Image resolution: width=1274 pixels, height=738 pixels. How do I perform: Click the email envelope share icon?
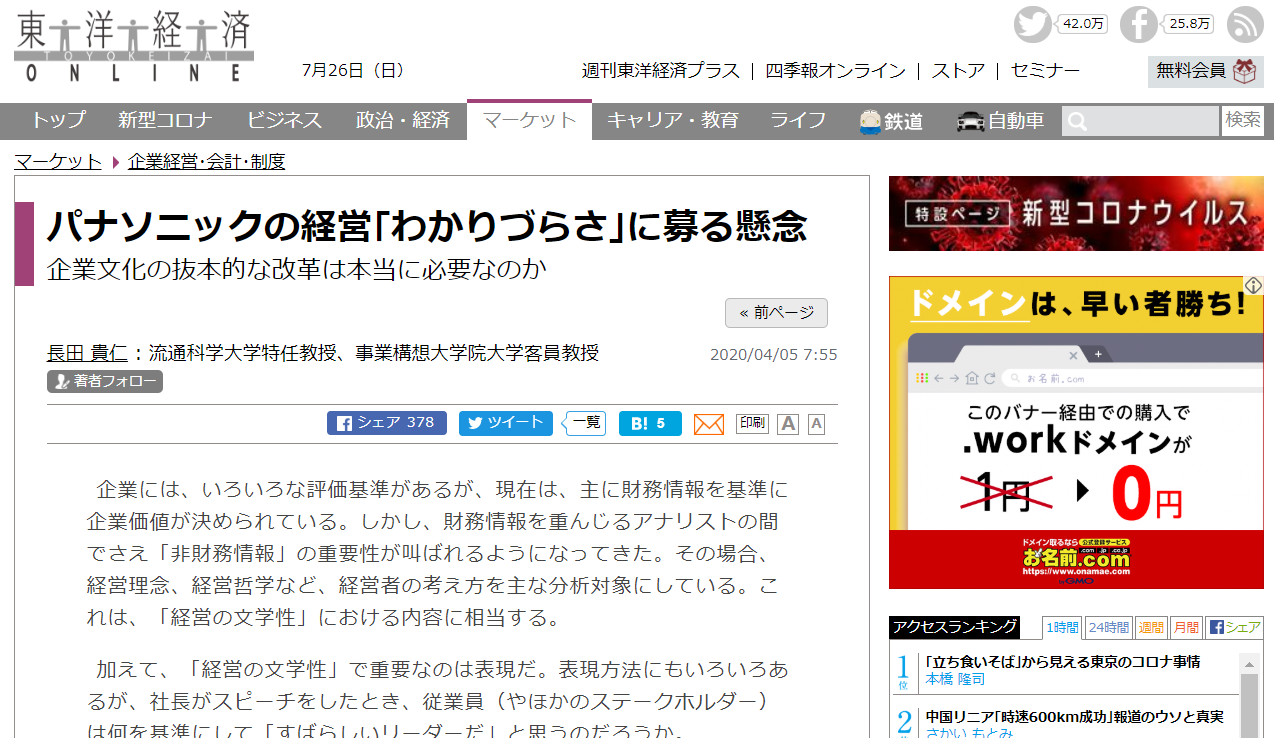(708, 424)
